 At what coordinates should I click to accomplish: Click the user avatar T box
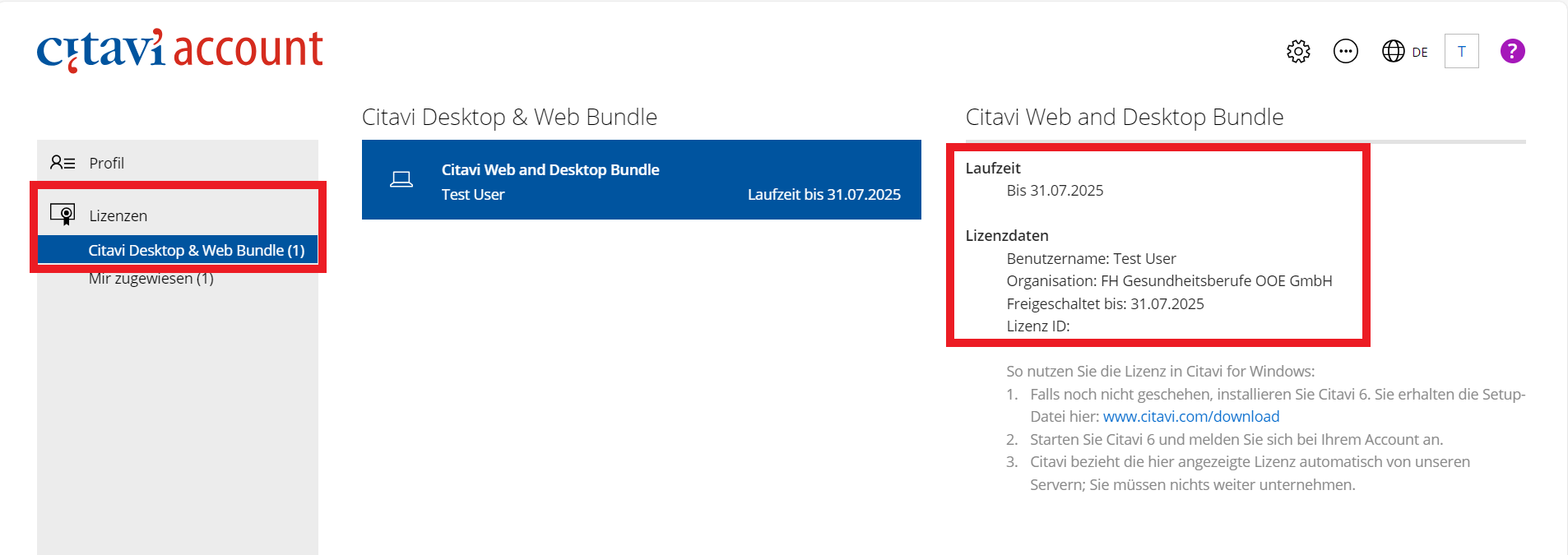pos(1462,51)
